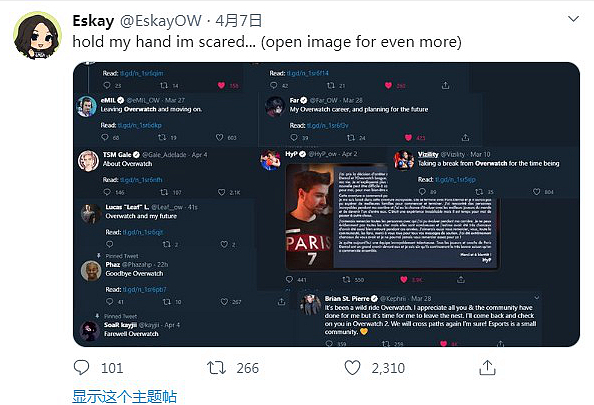Click the share icon under the Phaz tweet

click(281, 302)
